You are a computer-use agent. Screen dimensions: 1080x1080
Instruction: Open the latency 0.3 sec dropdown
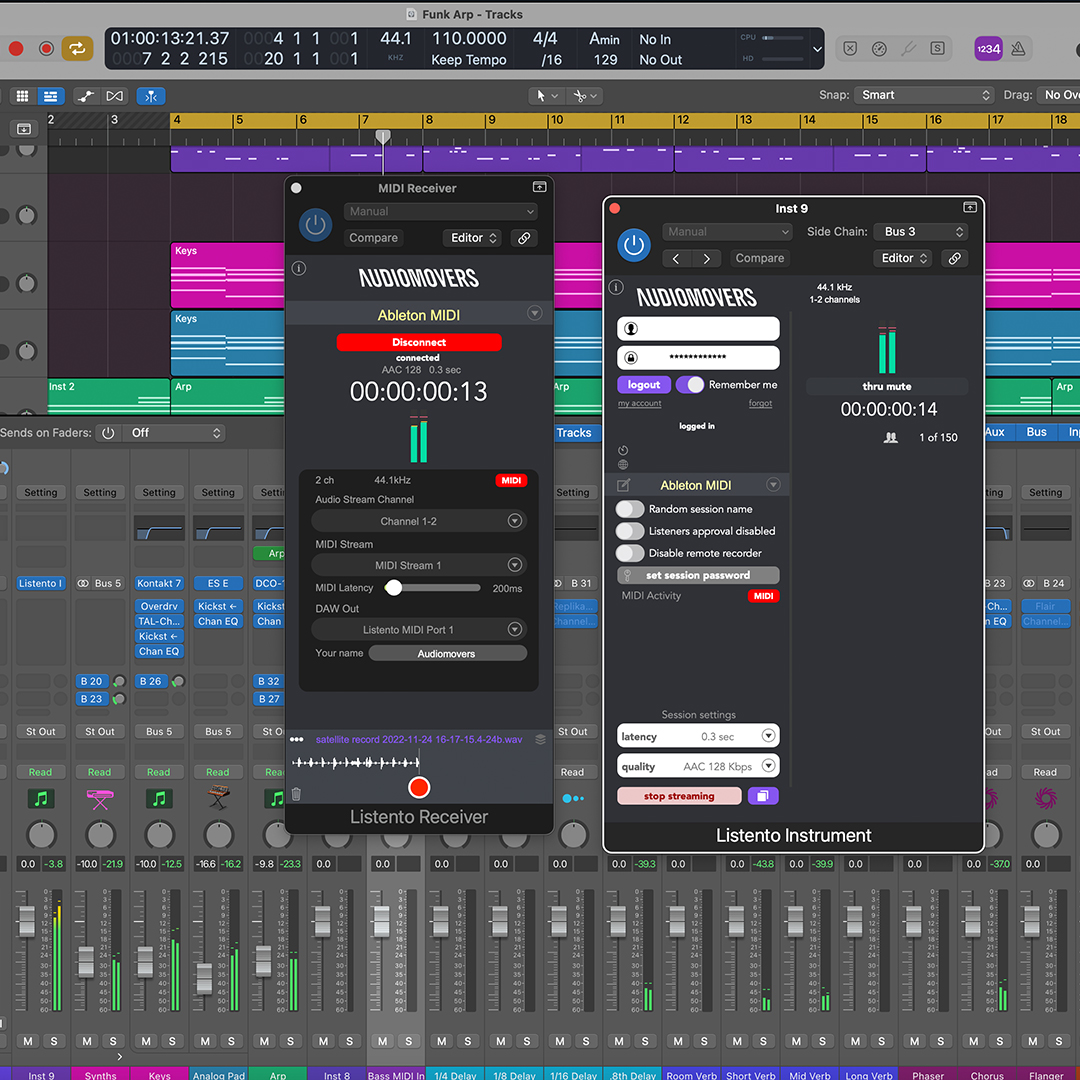tap(698, 736)
